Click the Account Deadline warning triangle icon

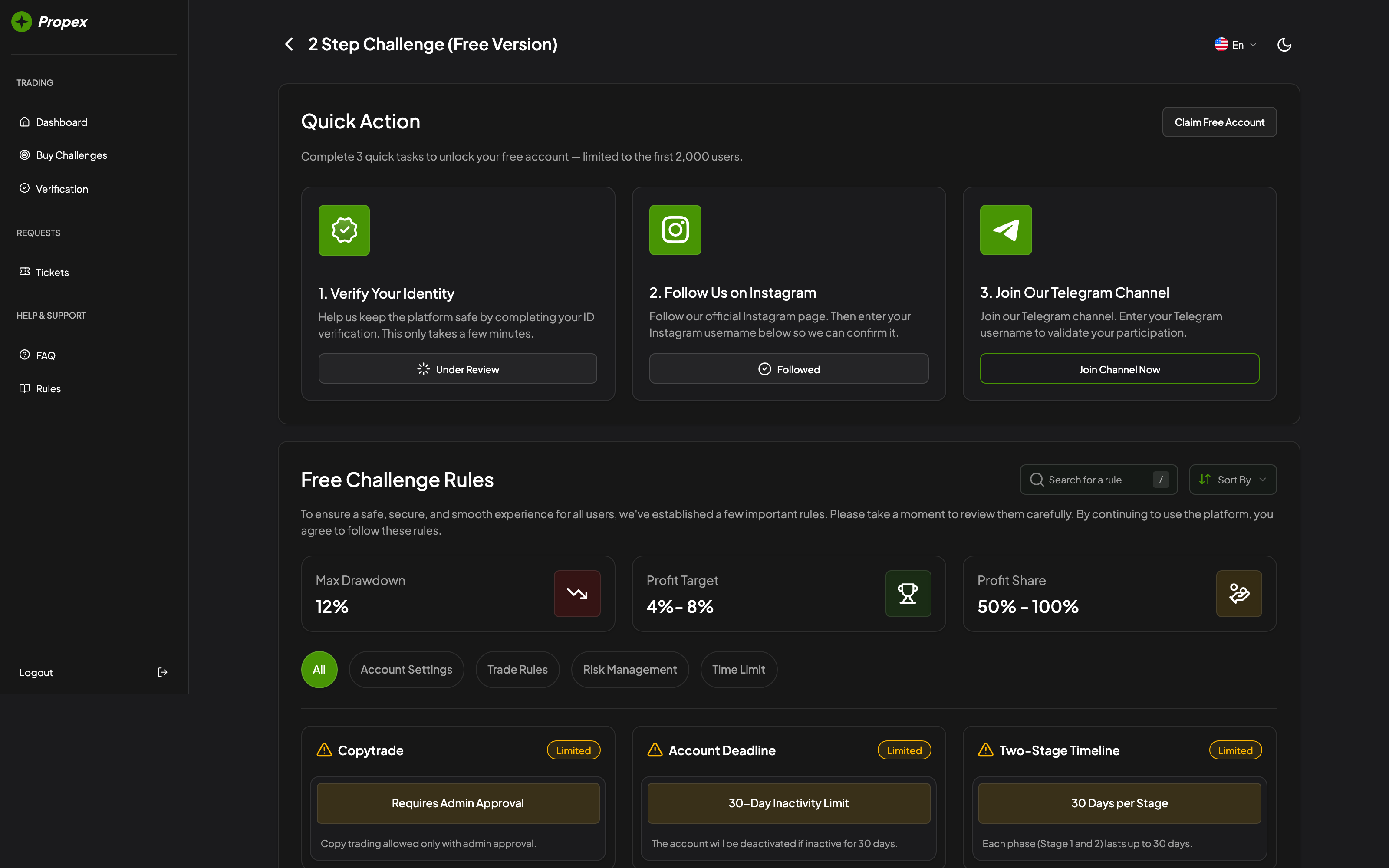655,750
